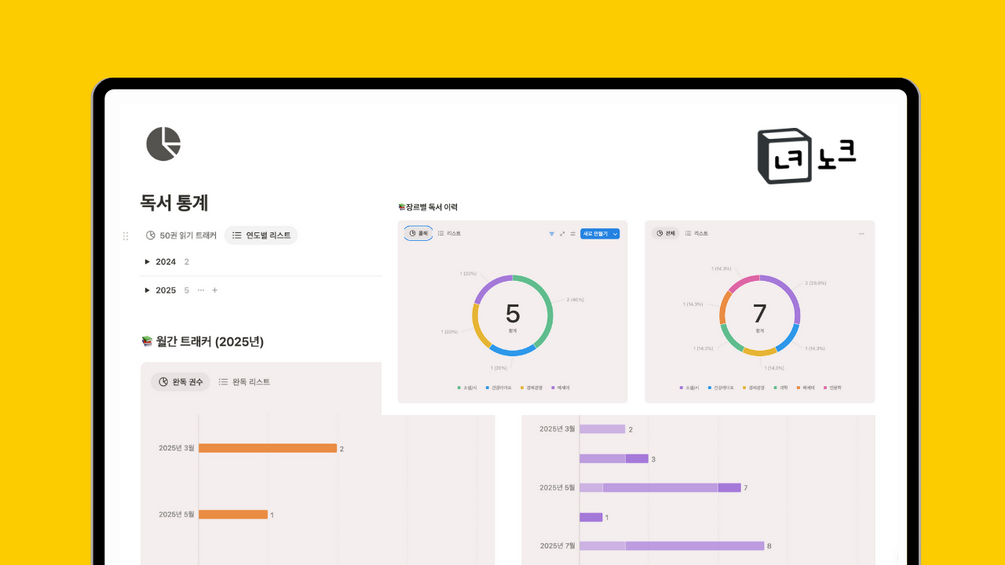Click the blue legend entry under the 5-total donut

[x=498, y=388]
